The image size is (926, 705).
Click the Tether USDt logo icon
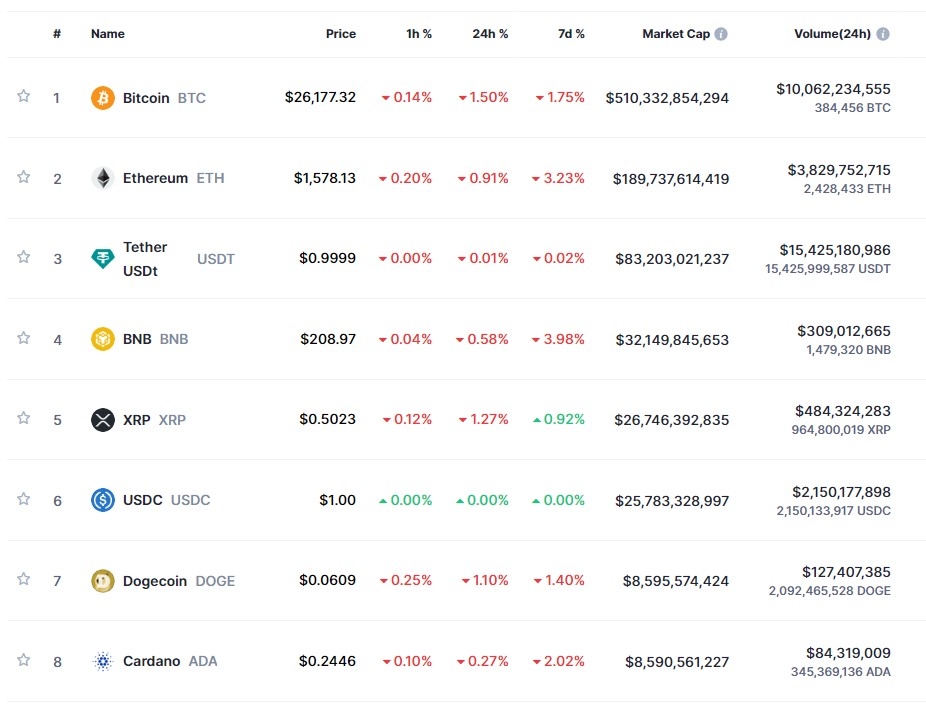tap(103, 259)
